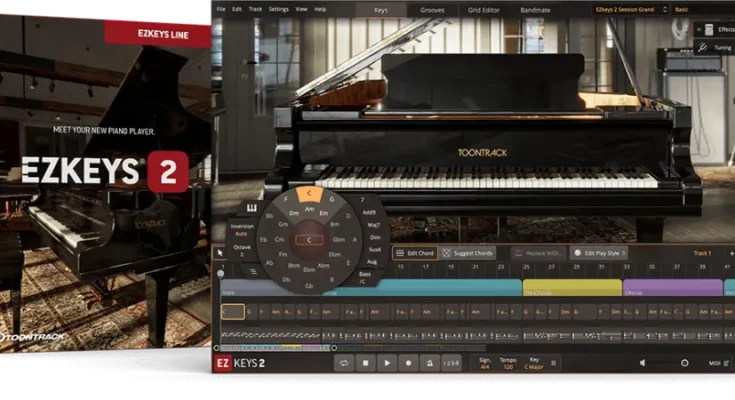Toggle the metronome icon
This screenshot has height=400, width=735.
coord(429,363)
